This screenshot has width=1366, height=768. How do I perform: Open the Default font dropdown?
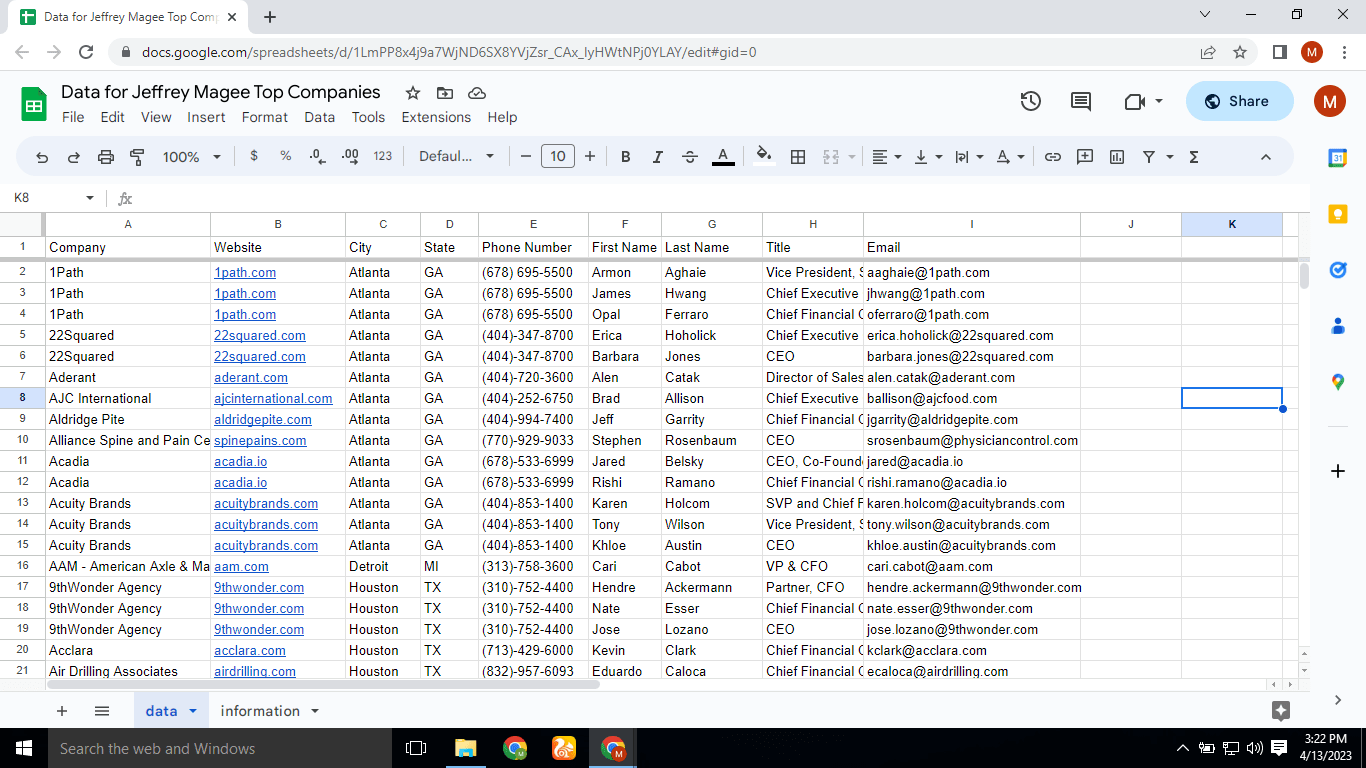(456, 156)
